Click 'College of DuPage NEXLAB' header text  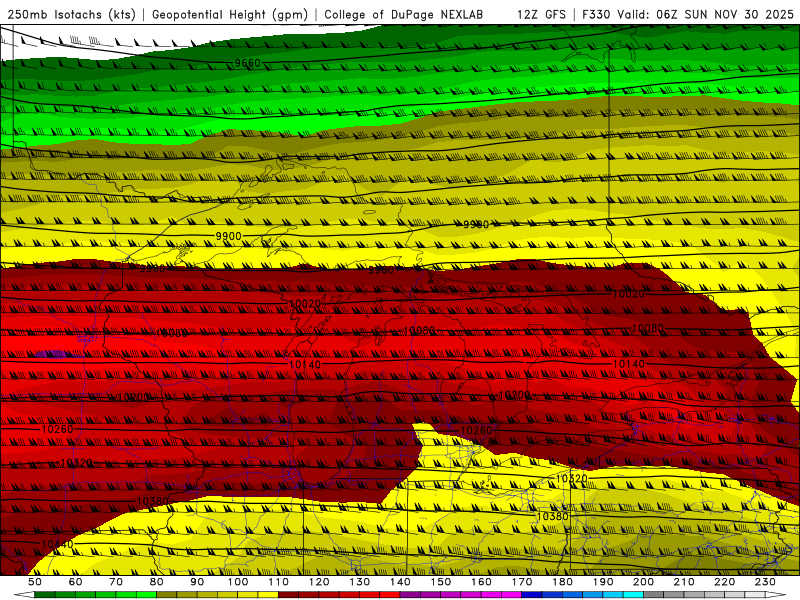pyautogui.click(x=404, y=15)
